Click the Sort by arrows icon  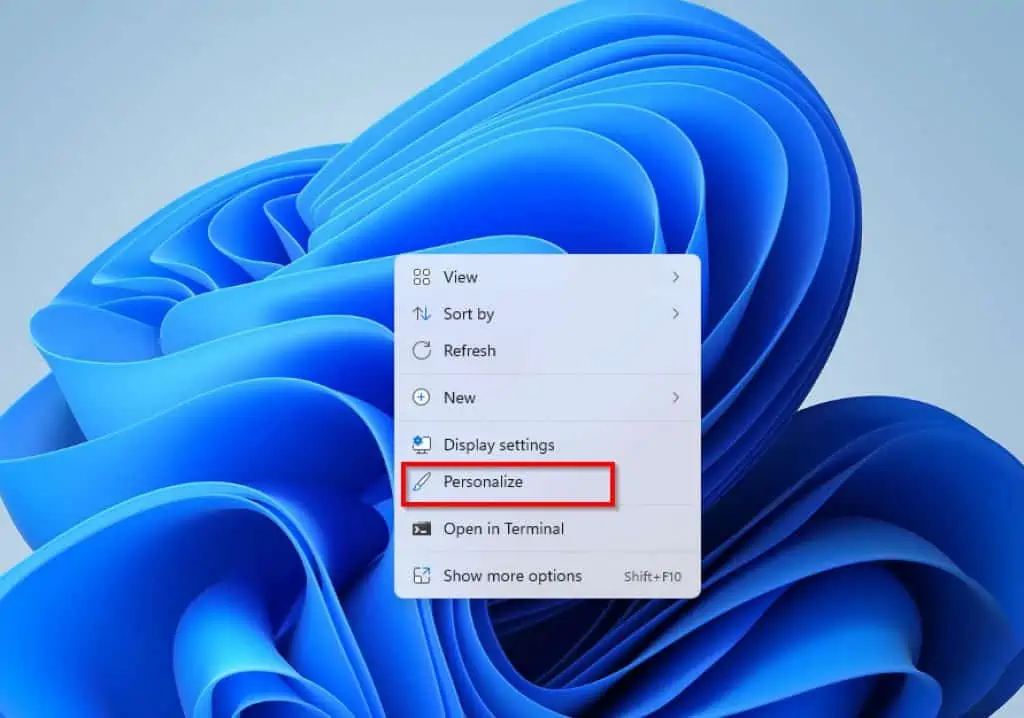click(423, 314)
